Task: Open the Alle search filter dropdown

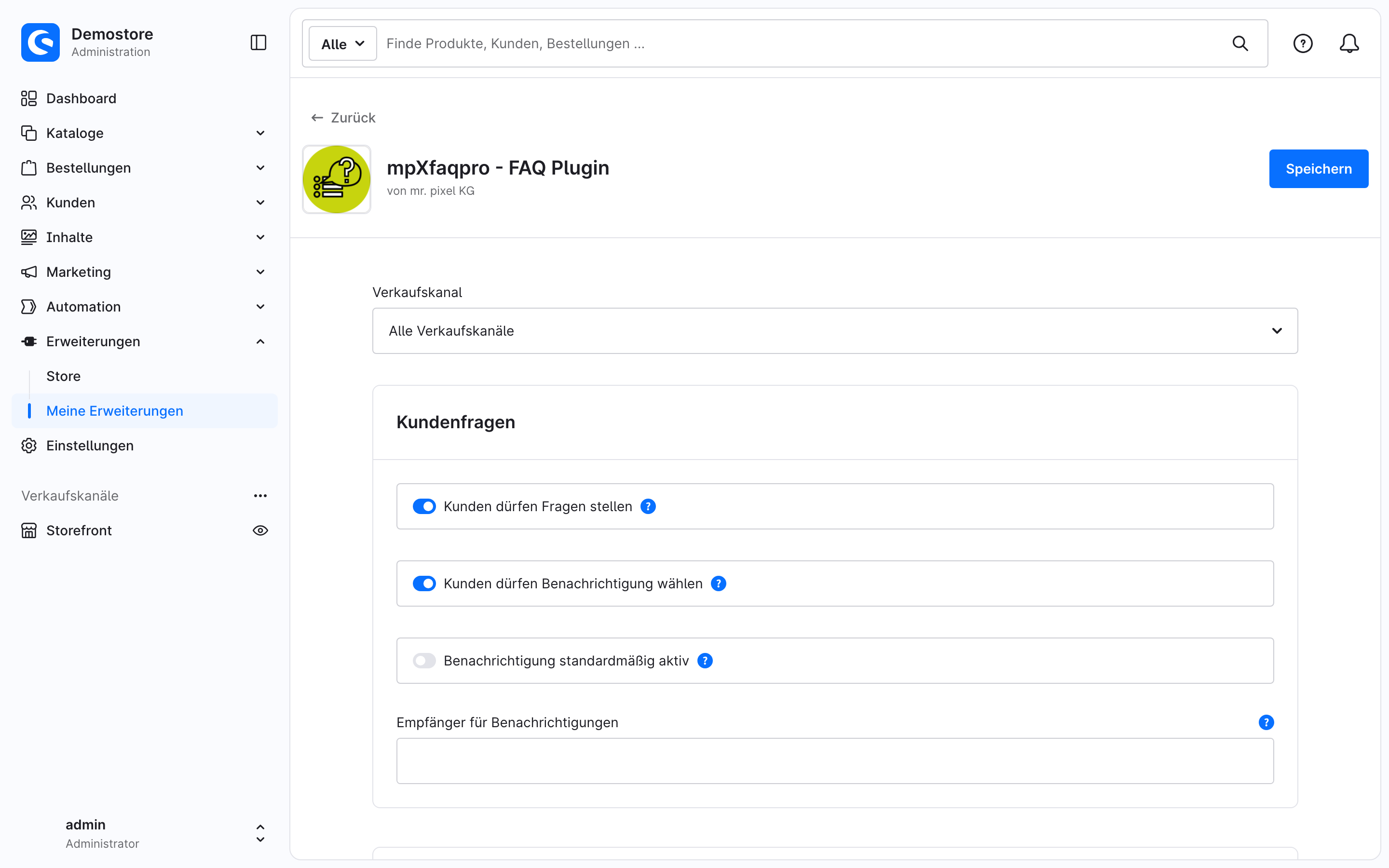Action: pyautogui.click(x=342, y=43)
